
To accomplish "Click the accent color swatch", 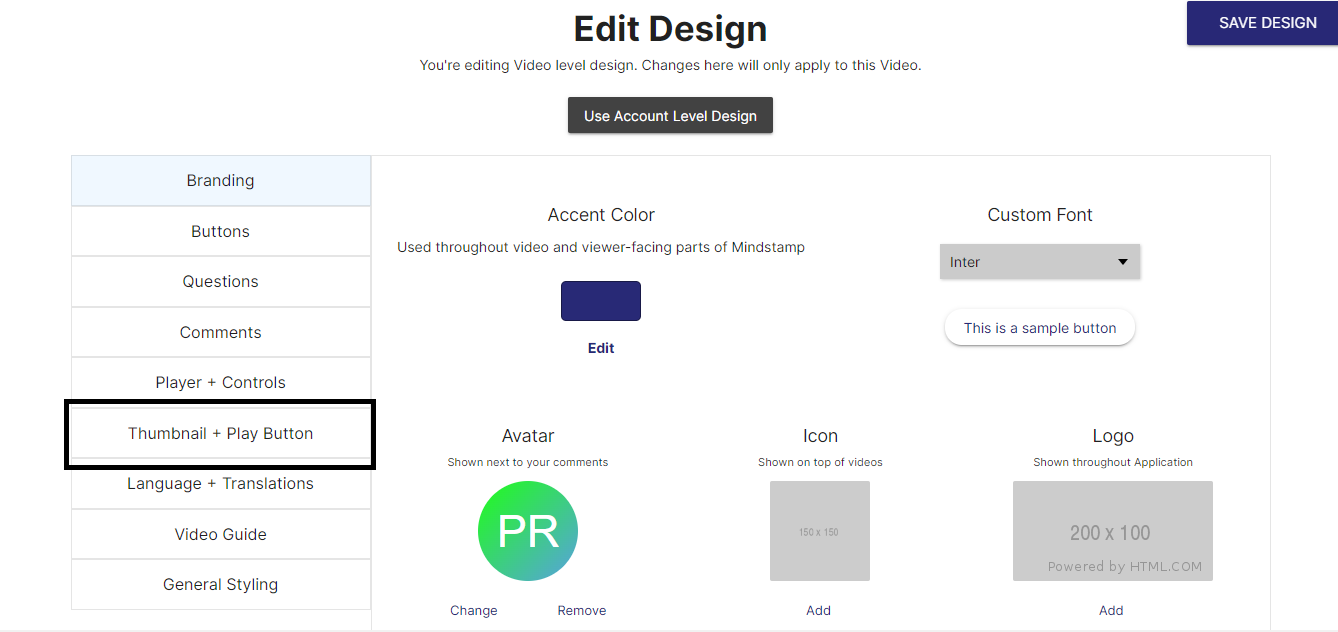I will (601, 301).
